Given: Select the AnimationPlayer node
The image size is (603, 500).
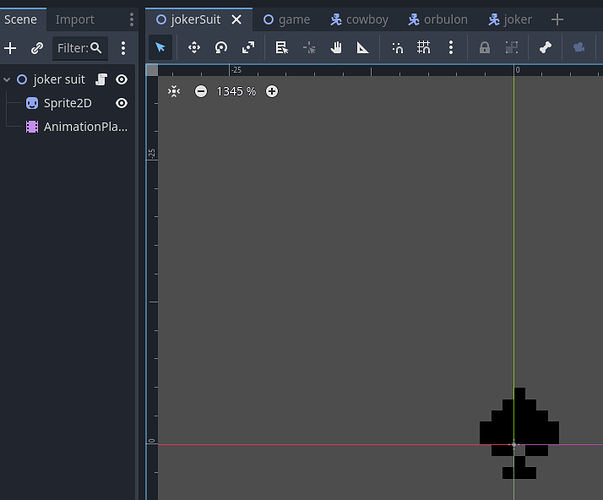Looking at the screenshot, I should 85,127.
